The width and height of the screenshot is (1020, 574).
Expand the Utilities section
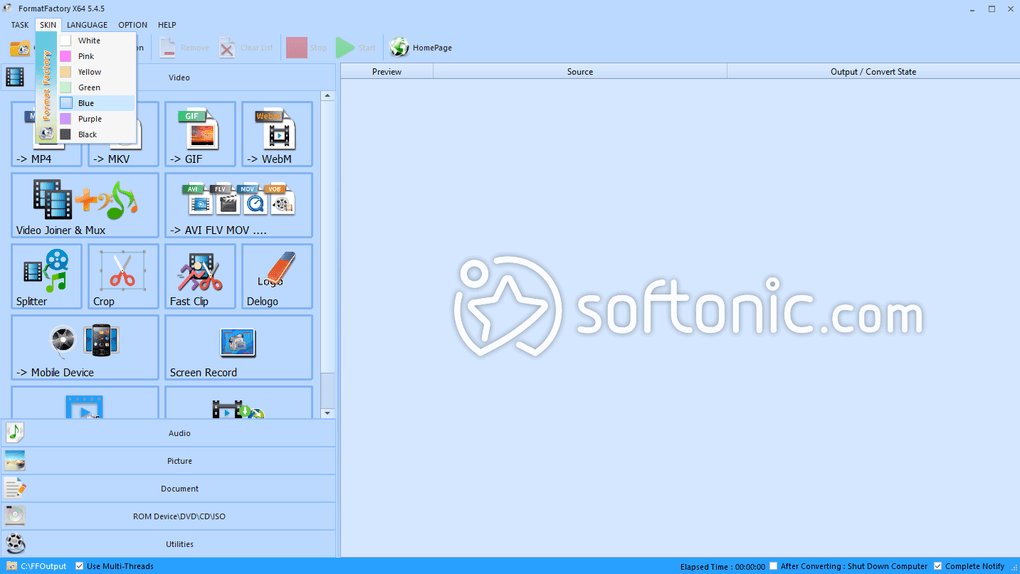point(168,544)
